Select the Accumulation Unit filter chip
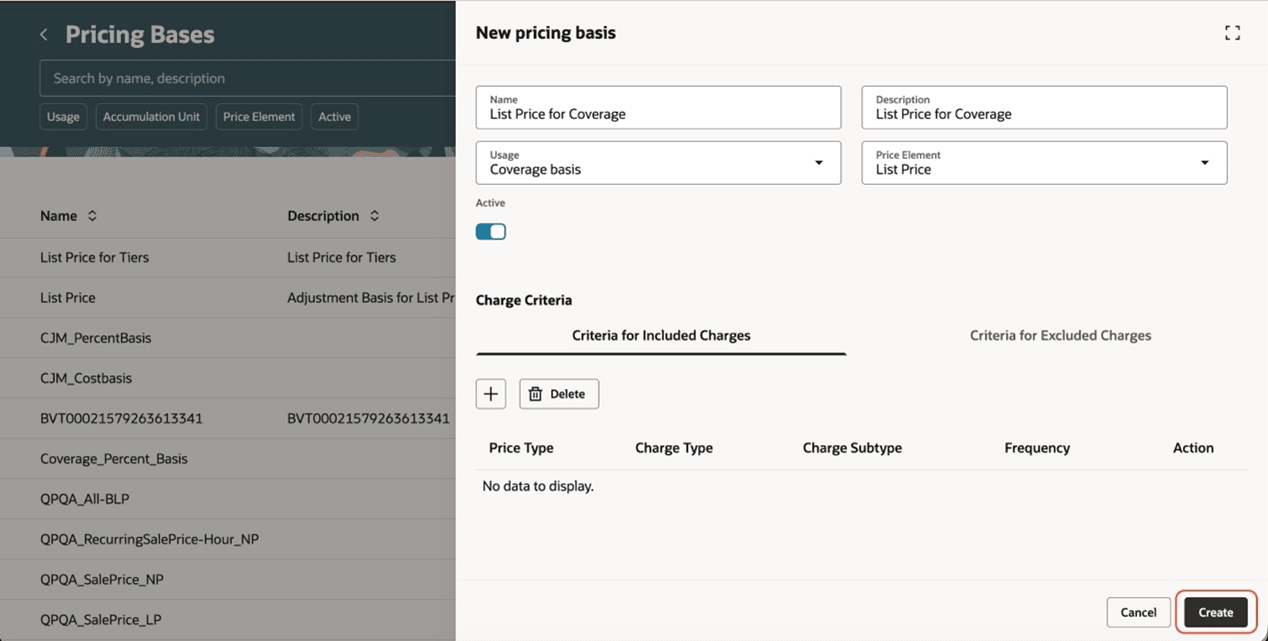Viewport: 1268px width, 641px height. point(151,117)
